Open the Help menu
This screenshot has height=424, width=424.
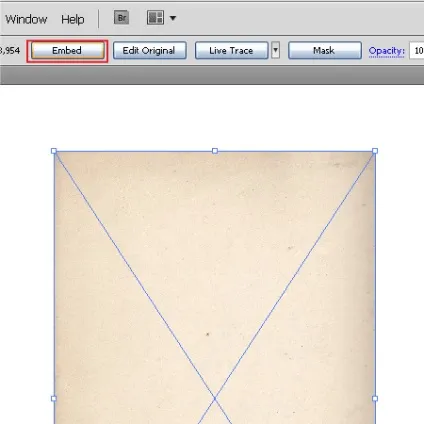pos(73,19)
